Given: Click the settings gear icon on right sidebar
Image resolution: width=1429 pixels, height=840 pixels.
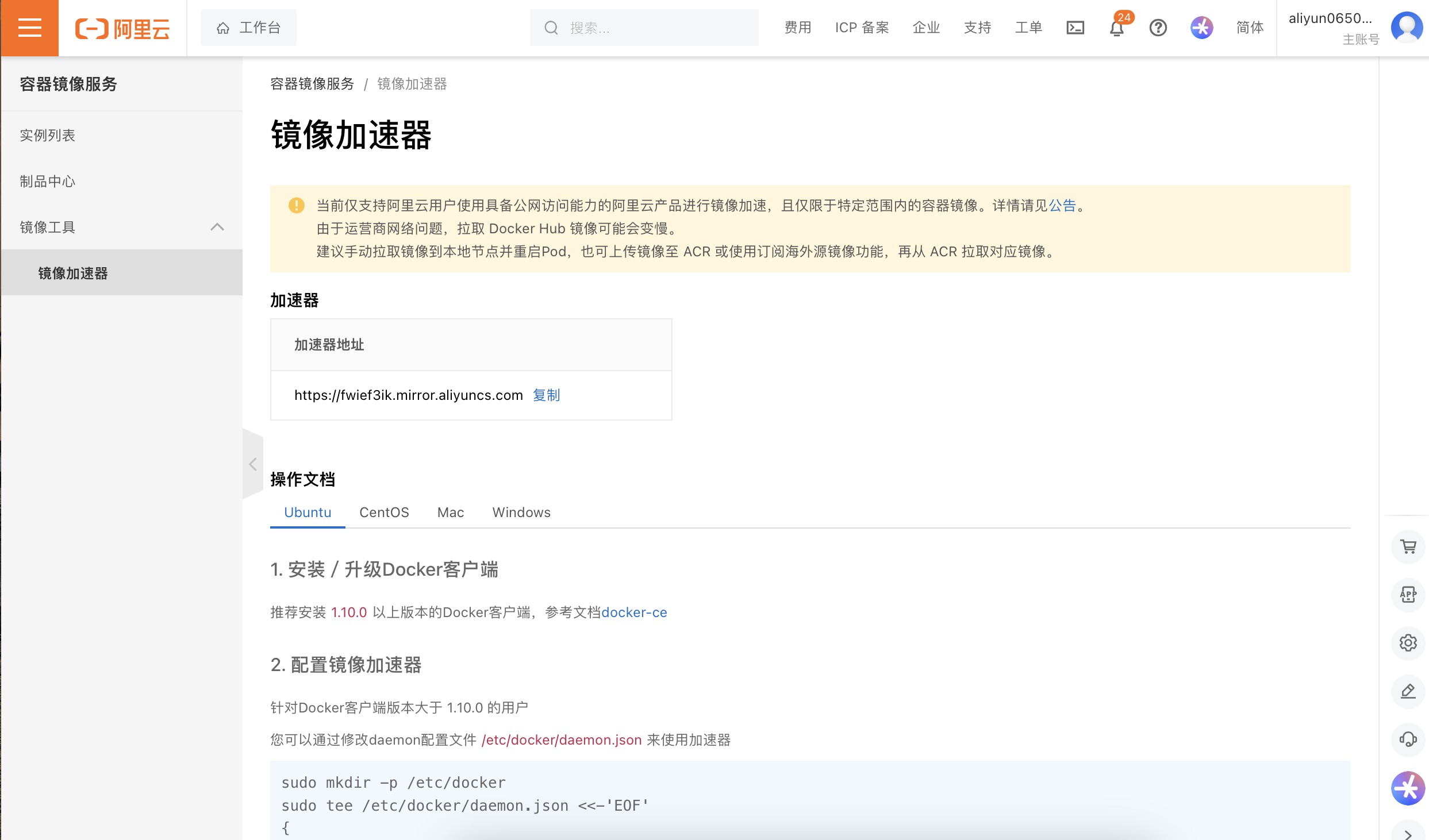Looking at the screenshot, I should 1408,643.
